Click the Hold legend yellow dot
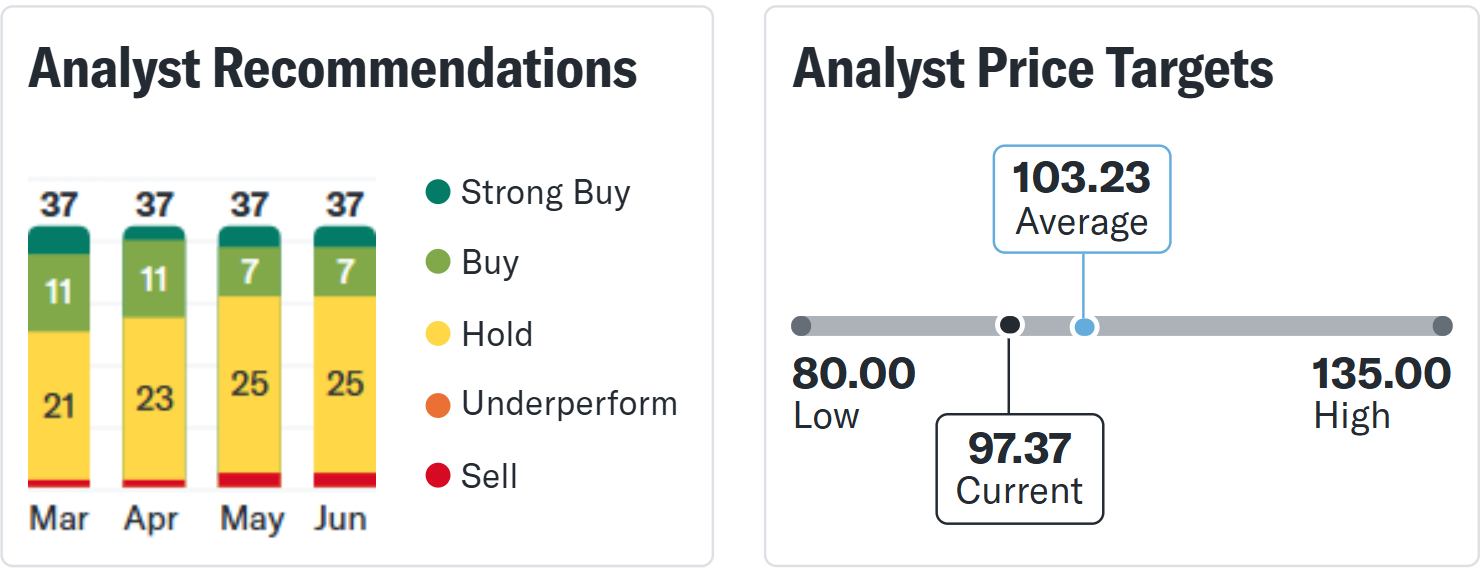 [x=438, y=334]
